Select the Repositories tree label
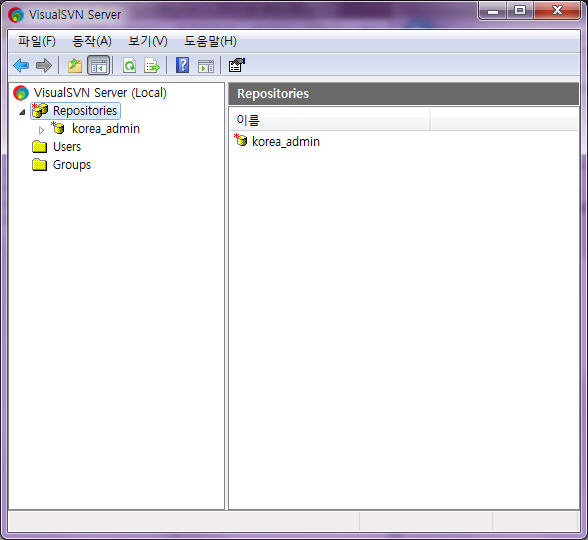 85,111
